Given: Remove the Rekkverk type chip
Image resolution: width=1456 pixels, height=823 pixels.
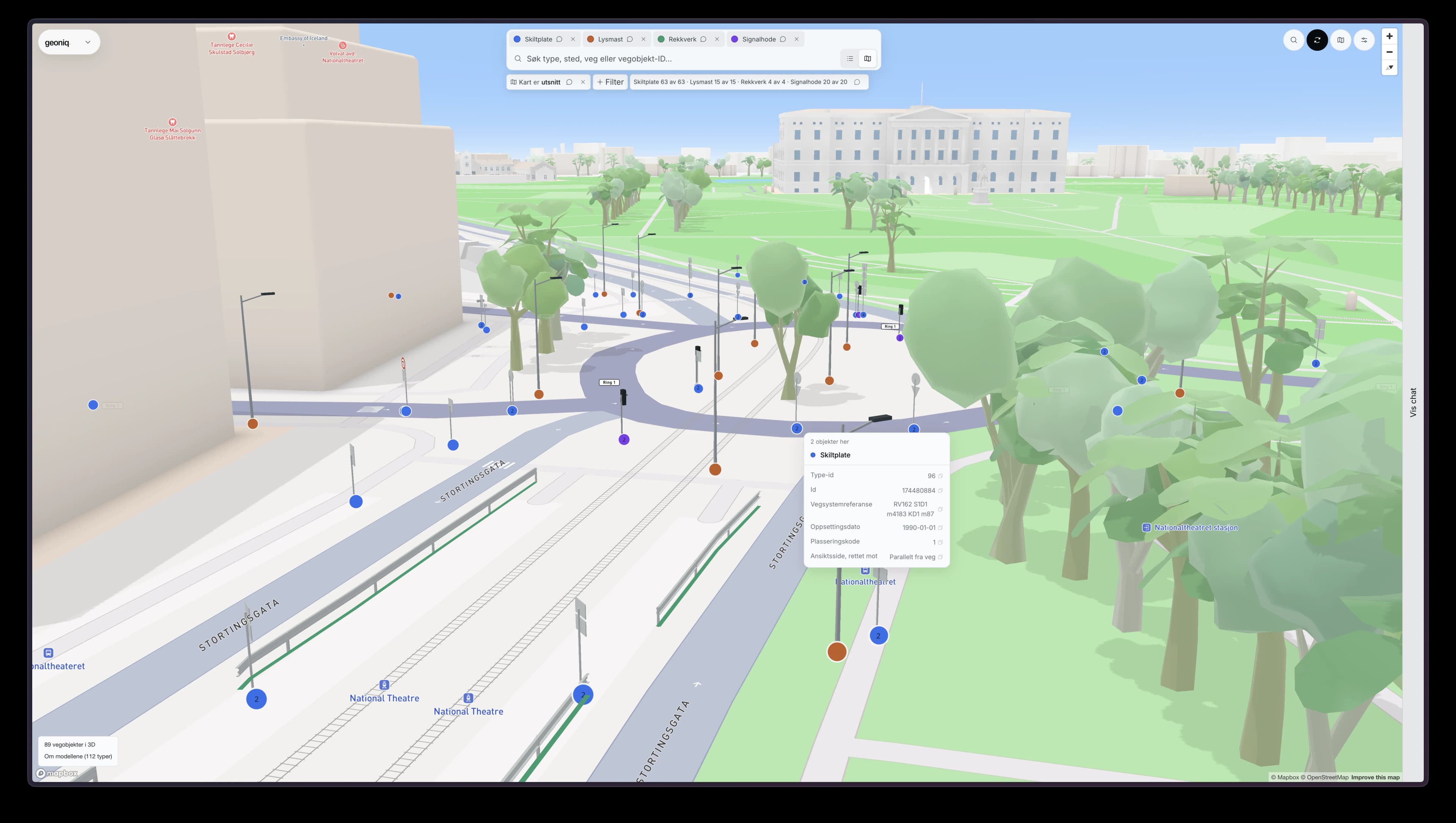Looking at the screenshot, I should 717,39.
